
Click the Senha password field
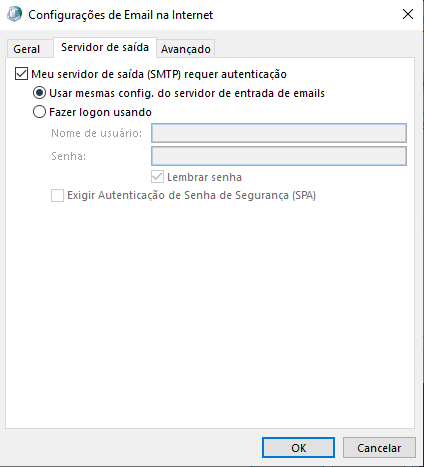279,156
